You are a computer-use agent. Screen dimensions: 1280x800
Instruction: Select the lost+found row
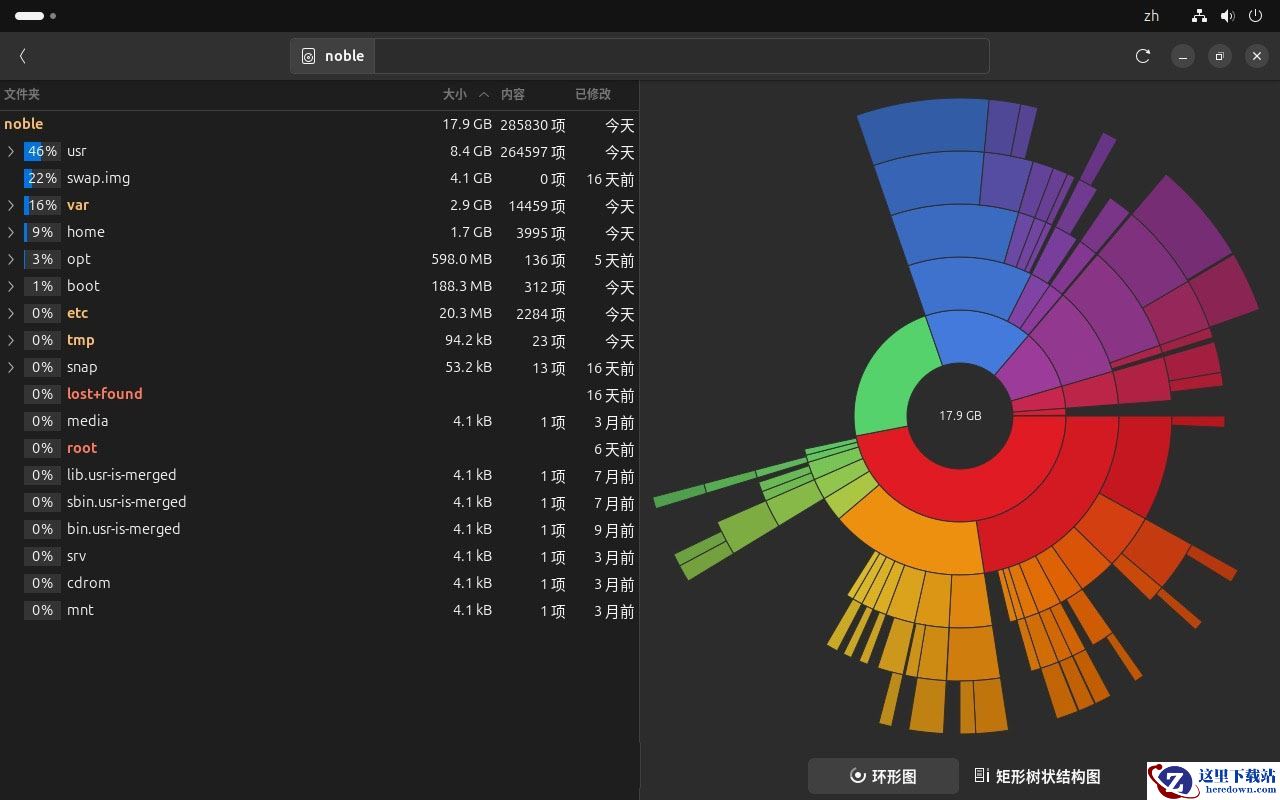(319, 394)
